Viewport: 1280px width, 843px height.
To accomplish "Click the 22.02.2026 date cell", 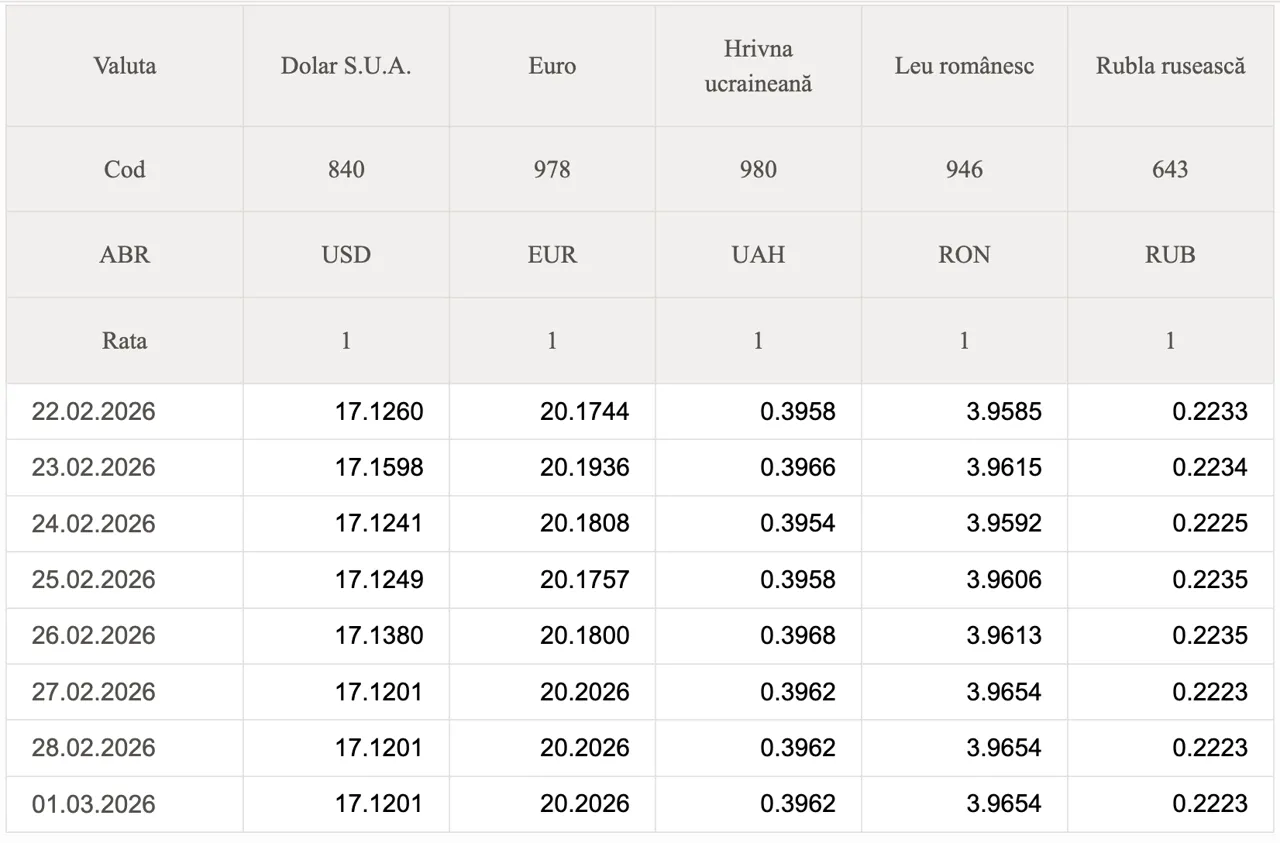I will pos(94,412).
